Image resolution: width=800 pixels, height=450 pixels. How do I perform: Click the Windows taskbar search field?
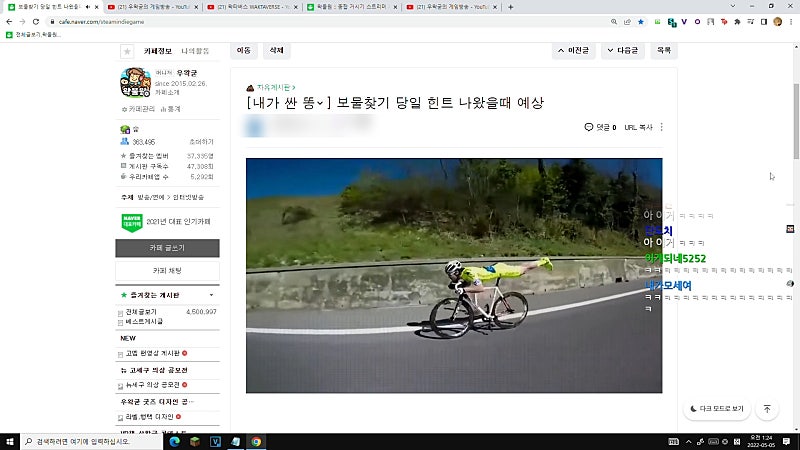coord(92,441)
